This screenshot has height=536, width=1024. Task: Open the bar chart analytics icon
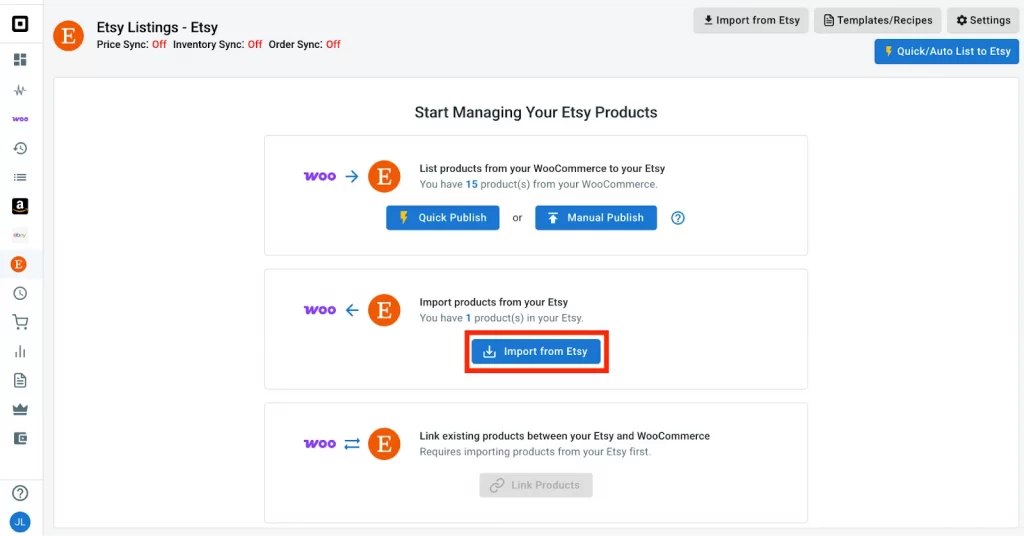(x=20, y=351)
